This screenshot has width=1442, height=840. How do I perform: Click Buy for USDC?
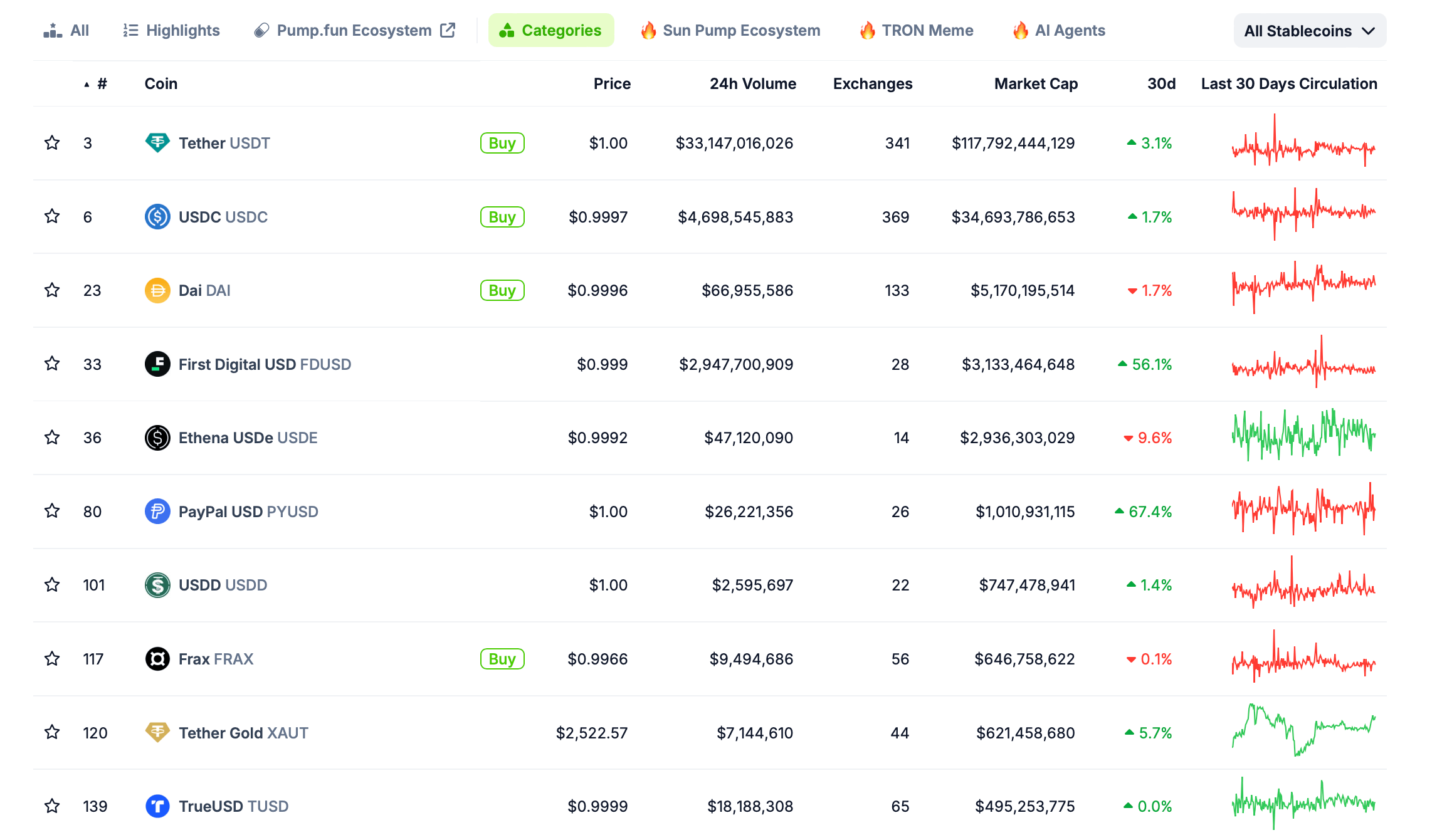tap(502, 217)
